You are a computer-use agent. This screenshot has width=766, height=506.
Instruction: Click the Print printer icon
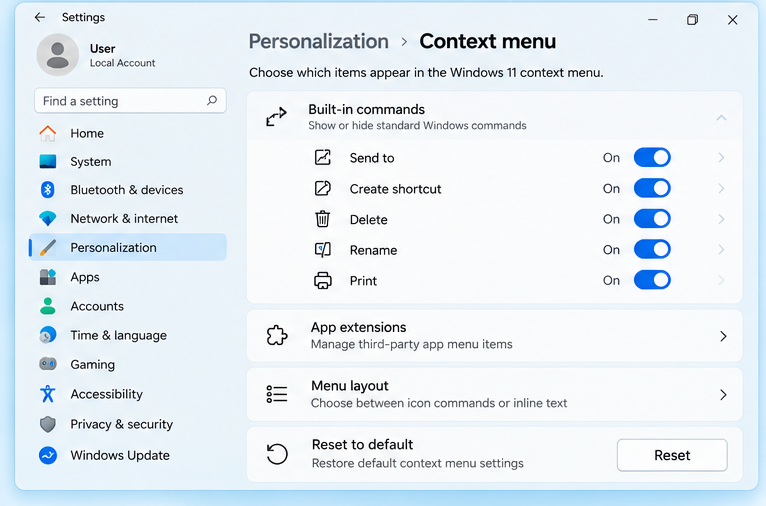pos(322,280)
